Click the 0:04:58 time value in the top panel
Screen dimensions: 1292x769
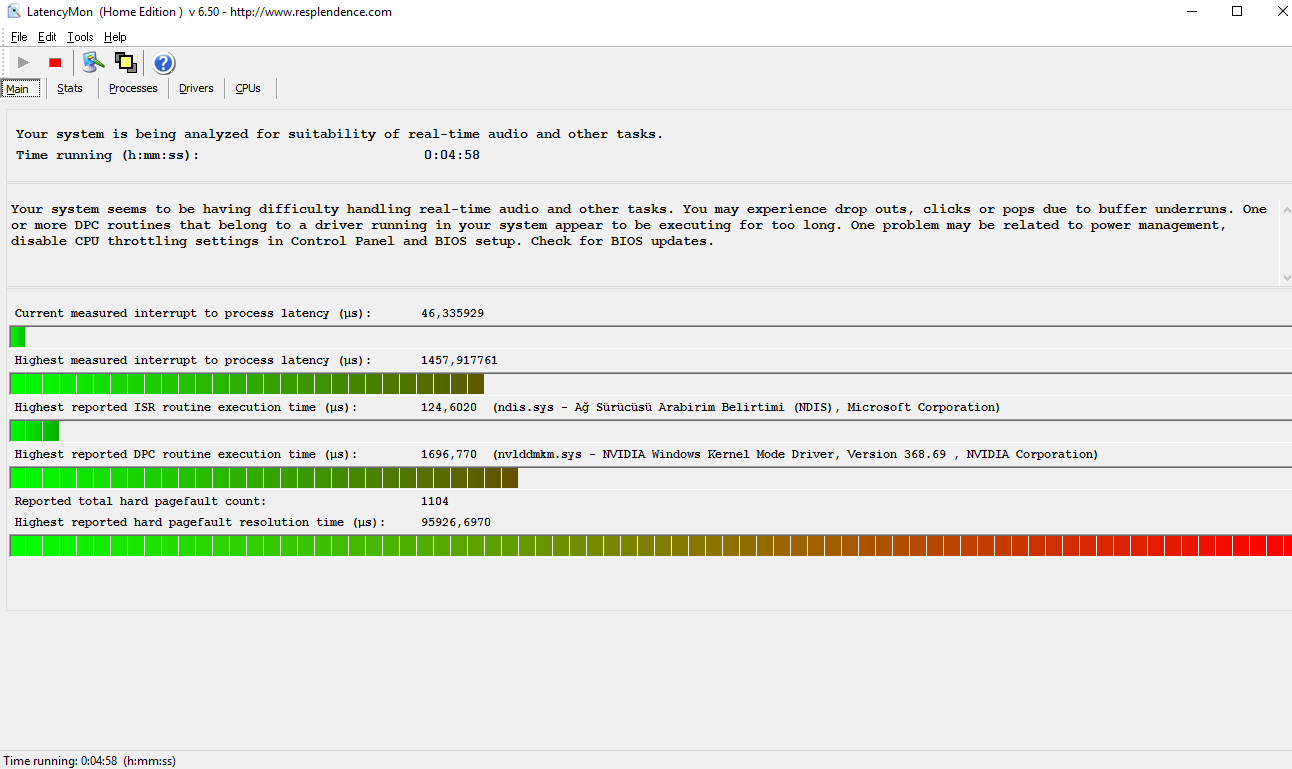pyautogui.click(x=452, y=155)
